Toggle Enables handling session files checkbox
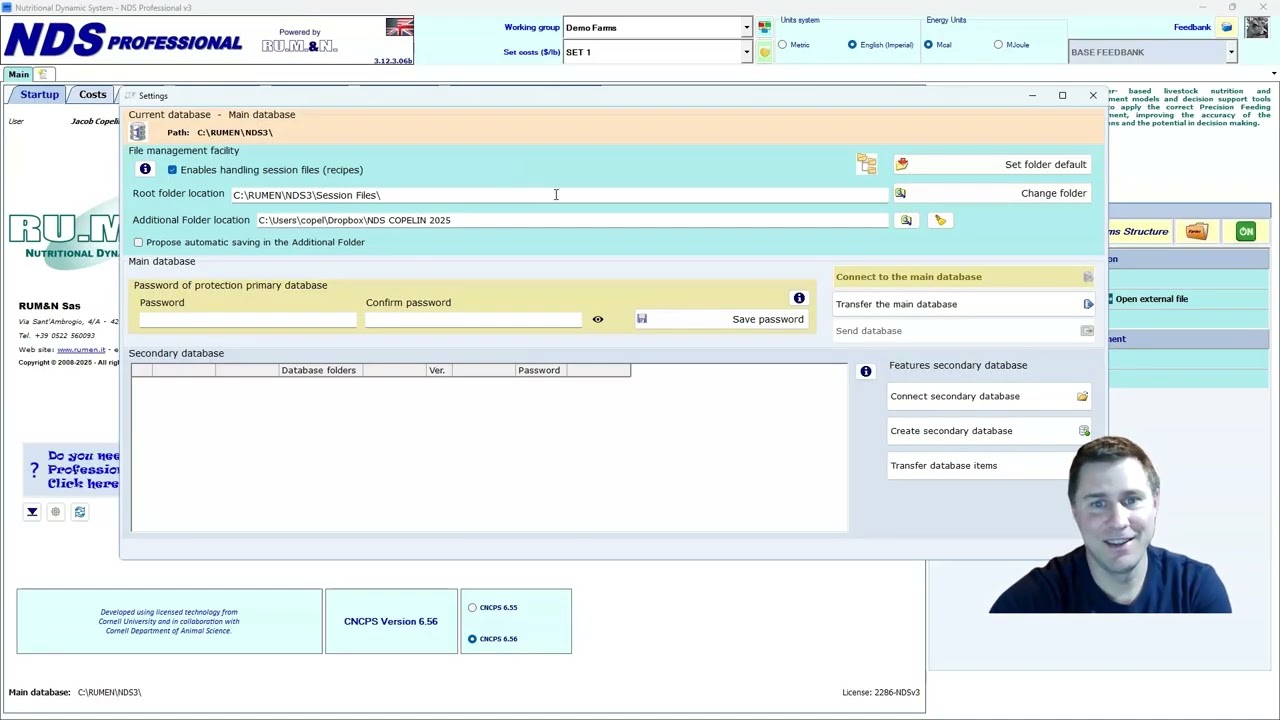The width and height of the screenshot is (1280, 720). (172, 170)
